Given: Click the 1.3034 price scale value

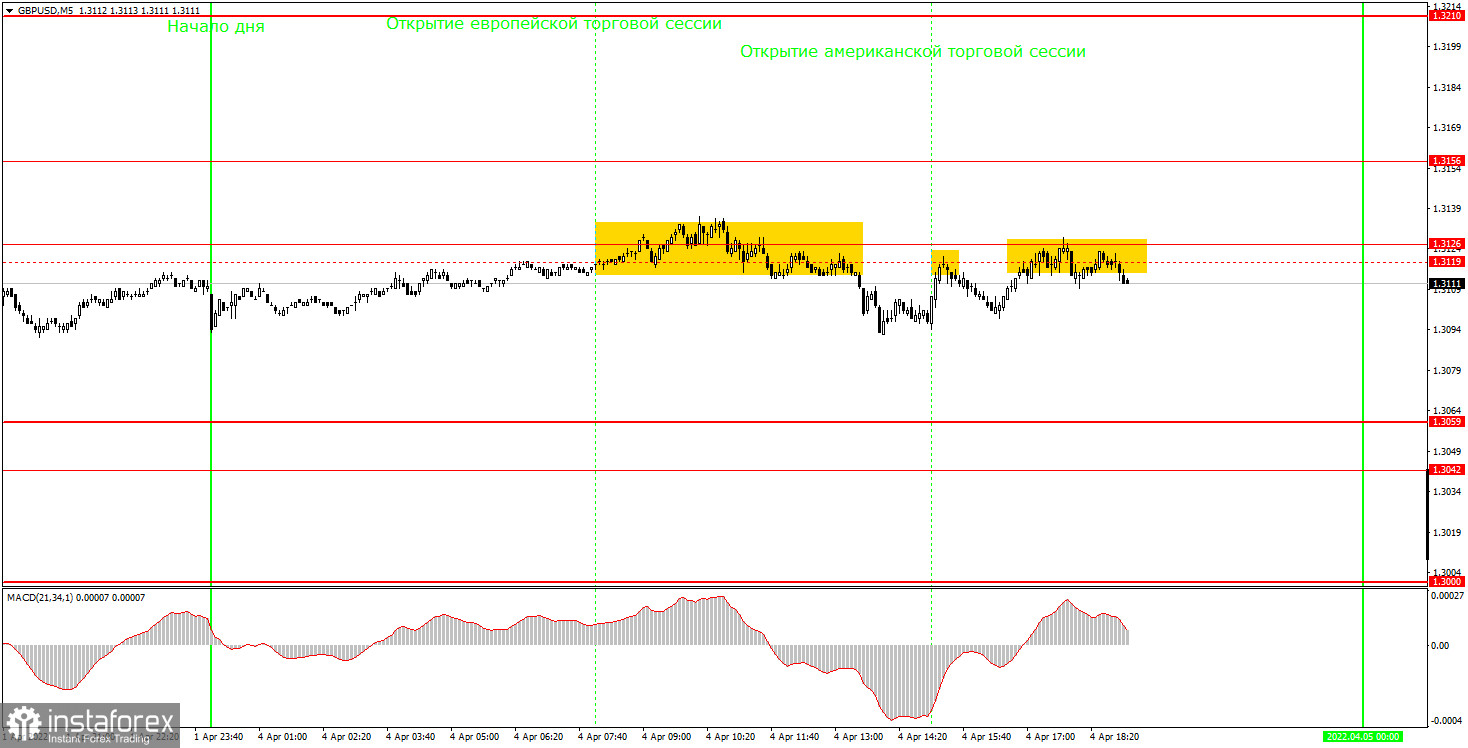Looking at the screenshot, I should [1446, 492].
